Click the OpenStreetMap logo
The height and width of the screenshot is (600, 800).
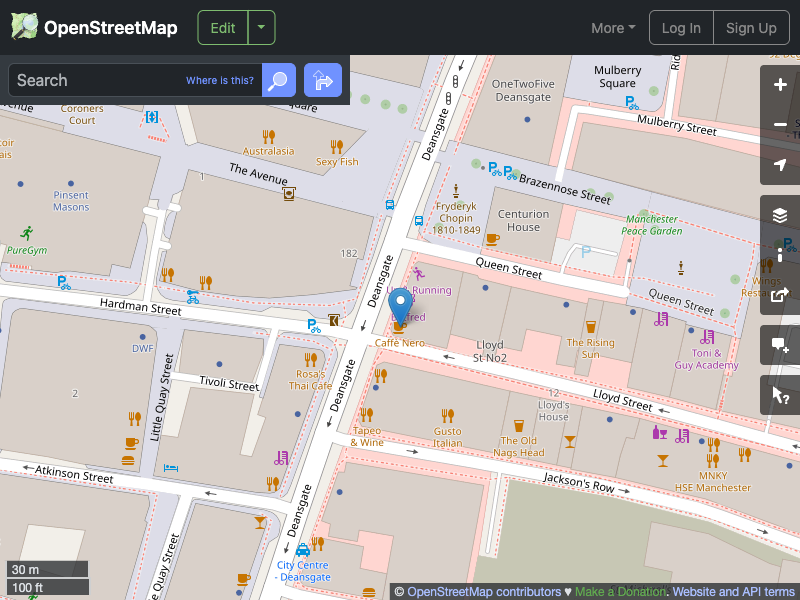[x=93, y=27]
